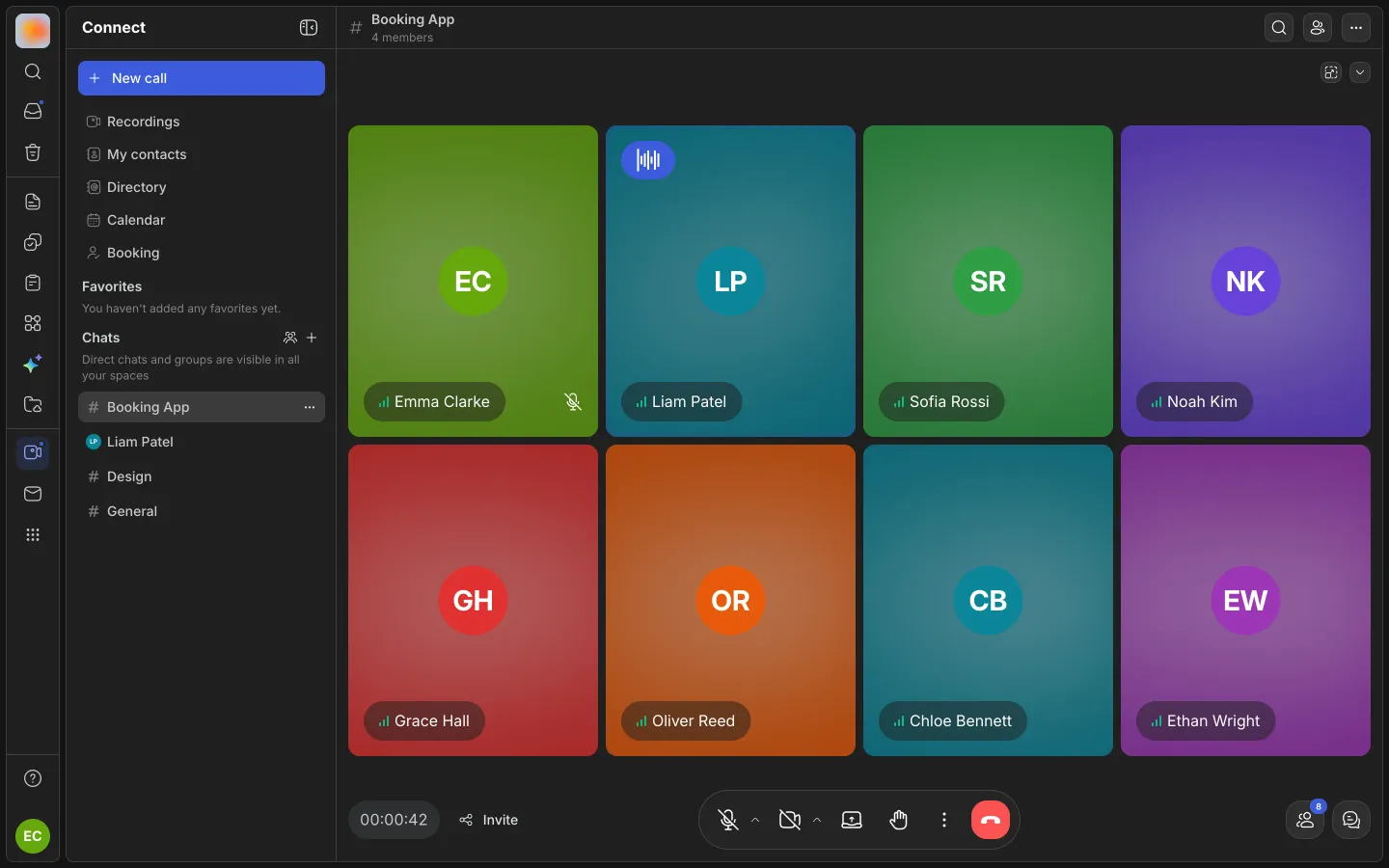Open the members icon in the channel header
Viewport: 1389px width, 868px height.
coord(1318,28)
